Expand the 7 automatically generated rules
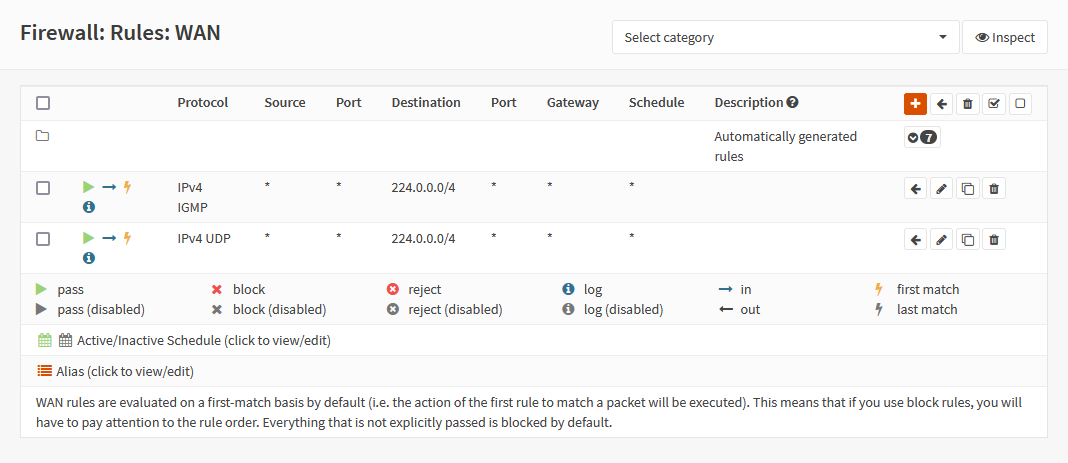The height and width of the screenshot is (463, 1068). [x=922, y=138]
